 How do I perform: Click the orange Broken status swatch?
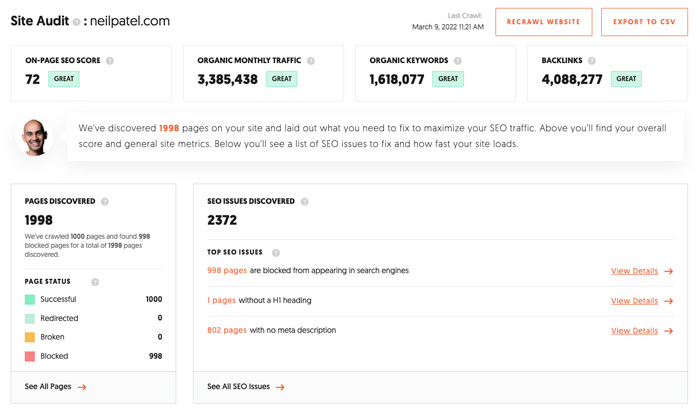click(30, 337)
